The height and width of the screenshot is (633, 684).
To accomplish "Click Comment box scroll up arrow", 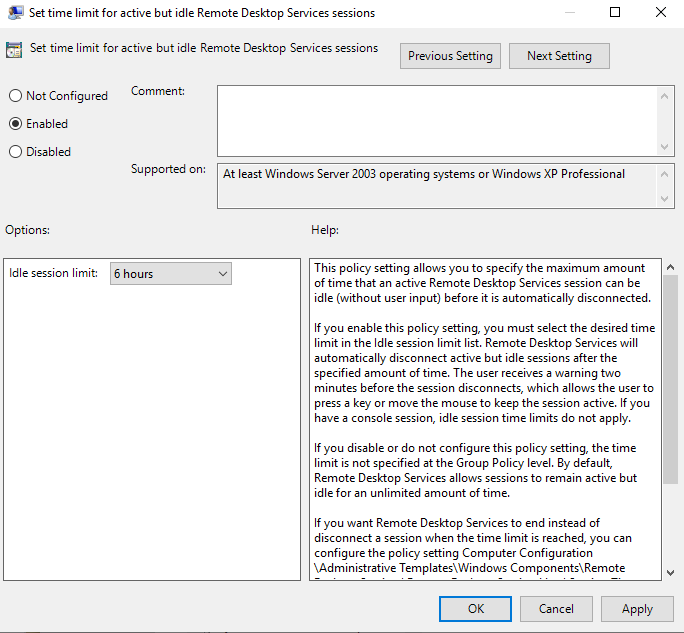I will tap(666, 95).
